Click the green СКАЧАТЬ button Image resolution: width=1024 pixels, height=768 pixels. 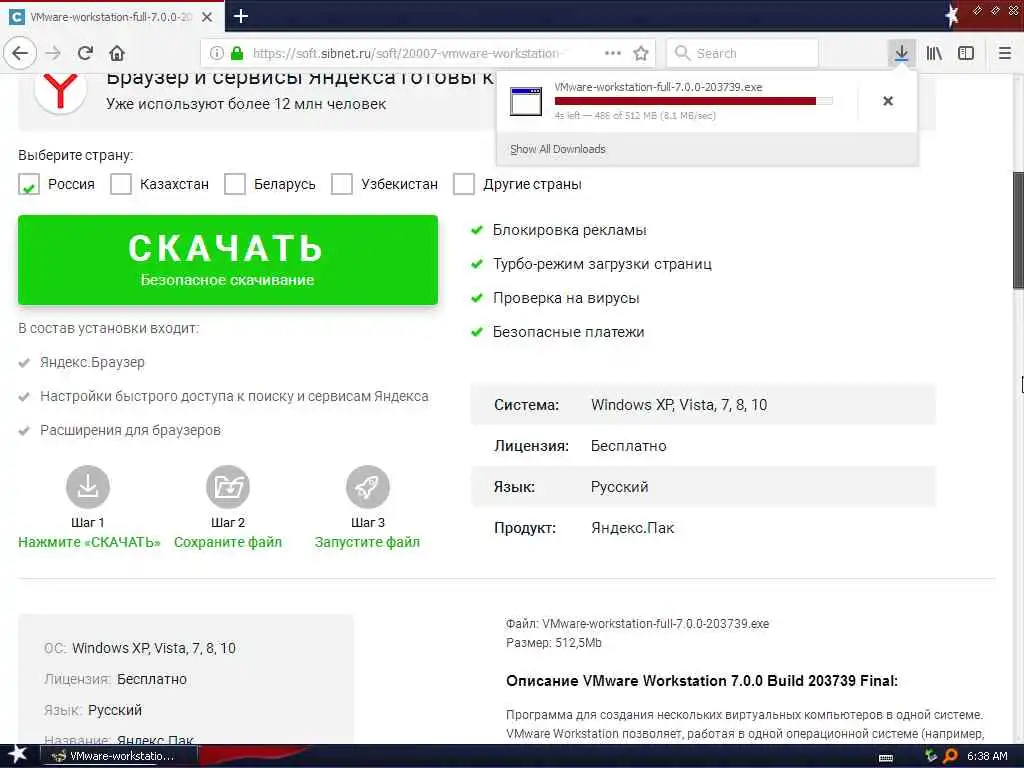click(228, 260)
